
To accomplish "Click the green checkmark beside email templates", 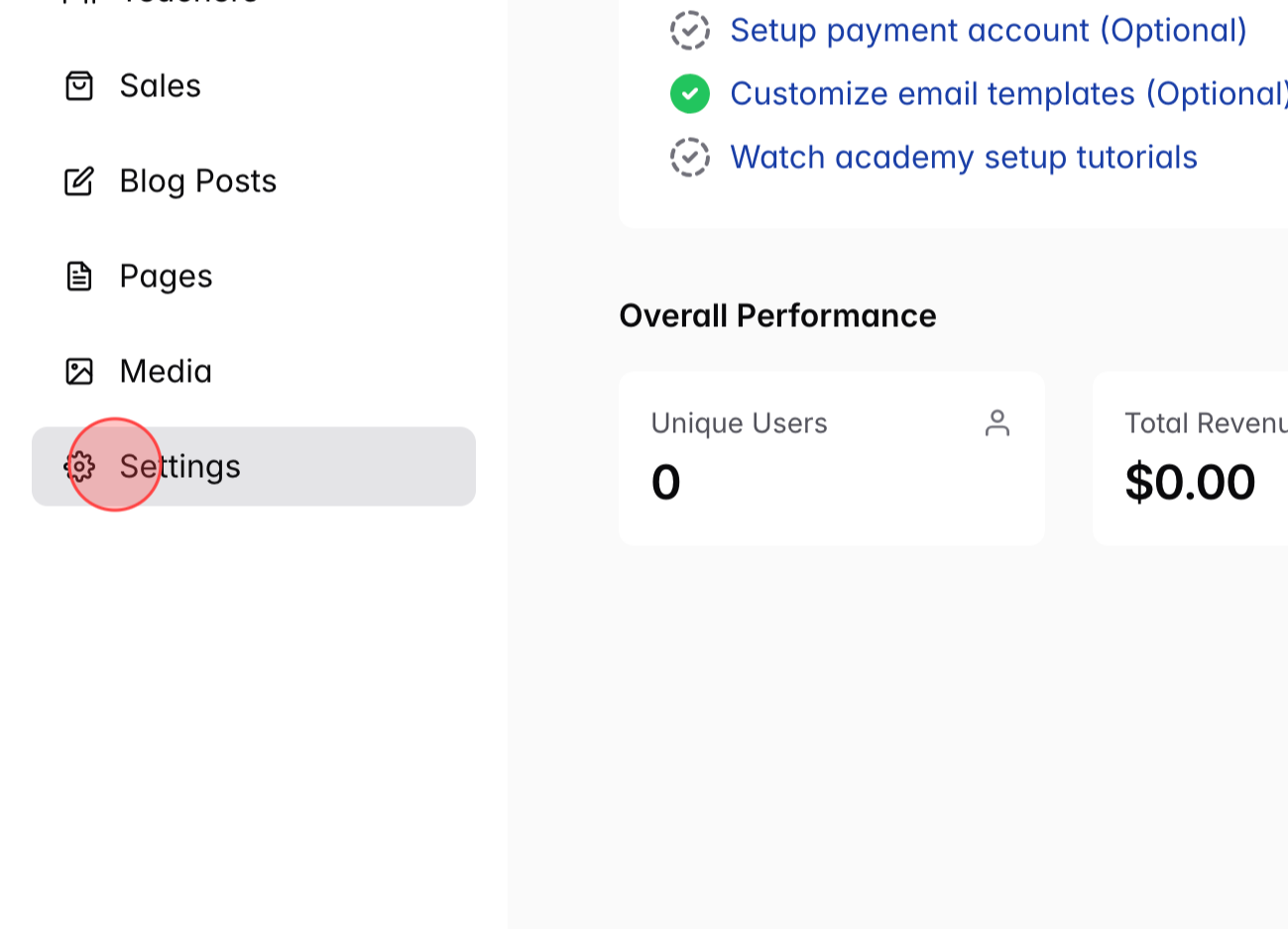I will [690, 93].
